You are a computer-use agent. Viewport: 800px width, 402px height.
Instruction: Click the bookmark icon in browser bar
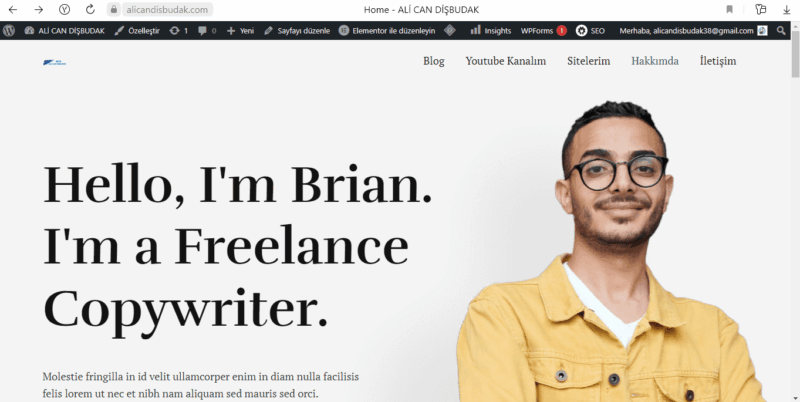pyautogui.click(x=730, y=9)
